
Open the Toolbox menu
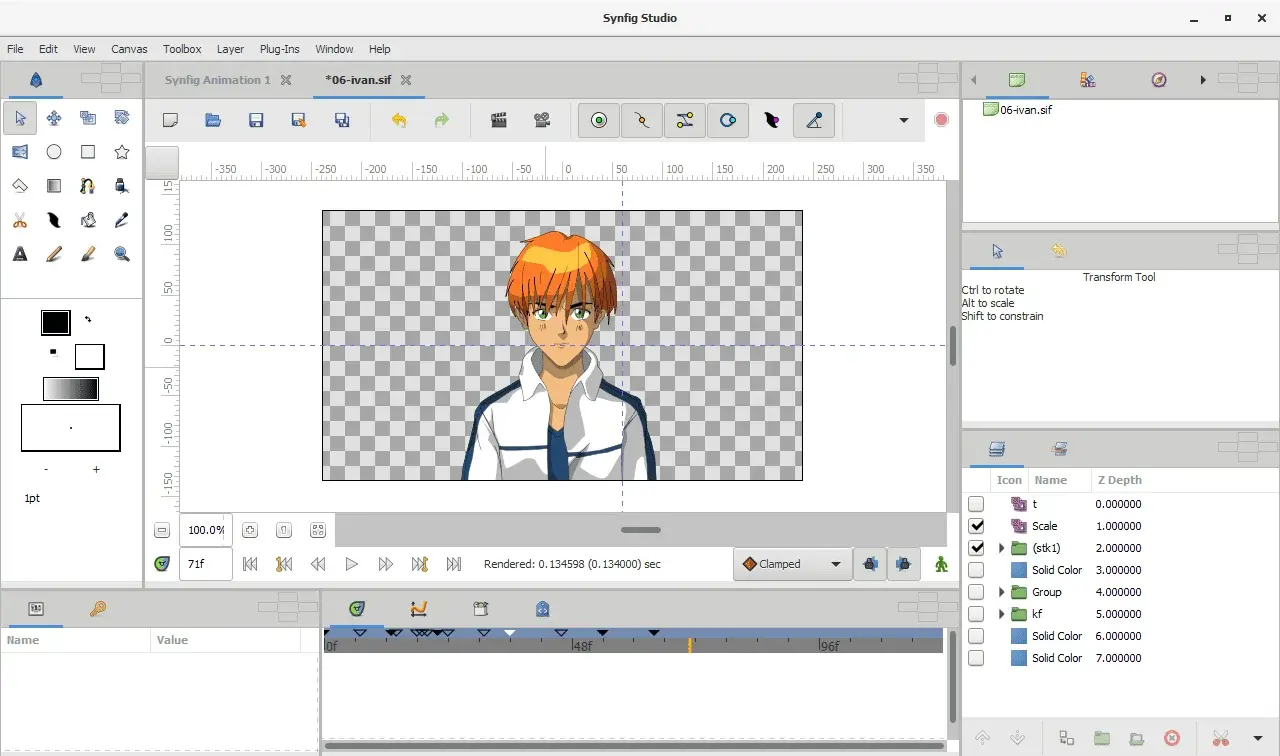click(182, 49)
